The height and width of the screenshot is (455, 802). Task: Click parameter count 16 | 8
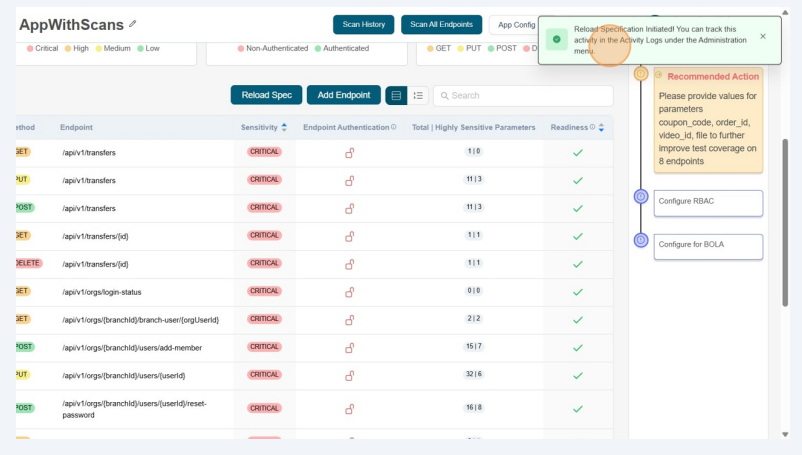[474, 407]
